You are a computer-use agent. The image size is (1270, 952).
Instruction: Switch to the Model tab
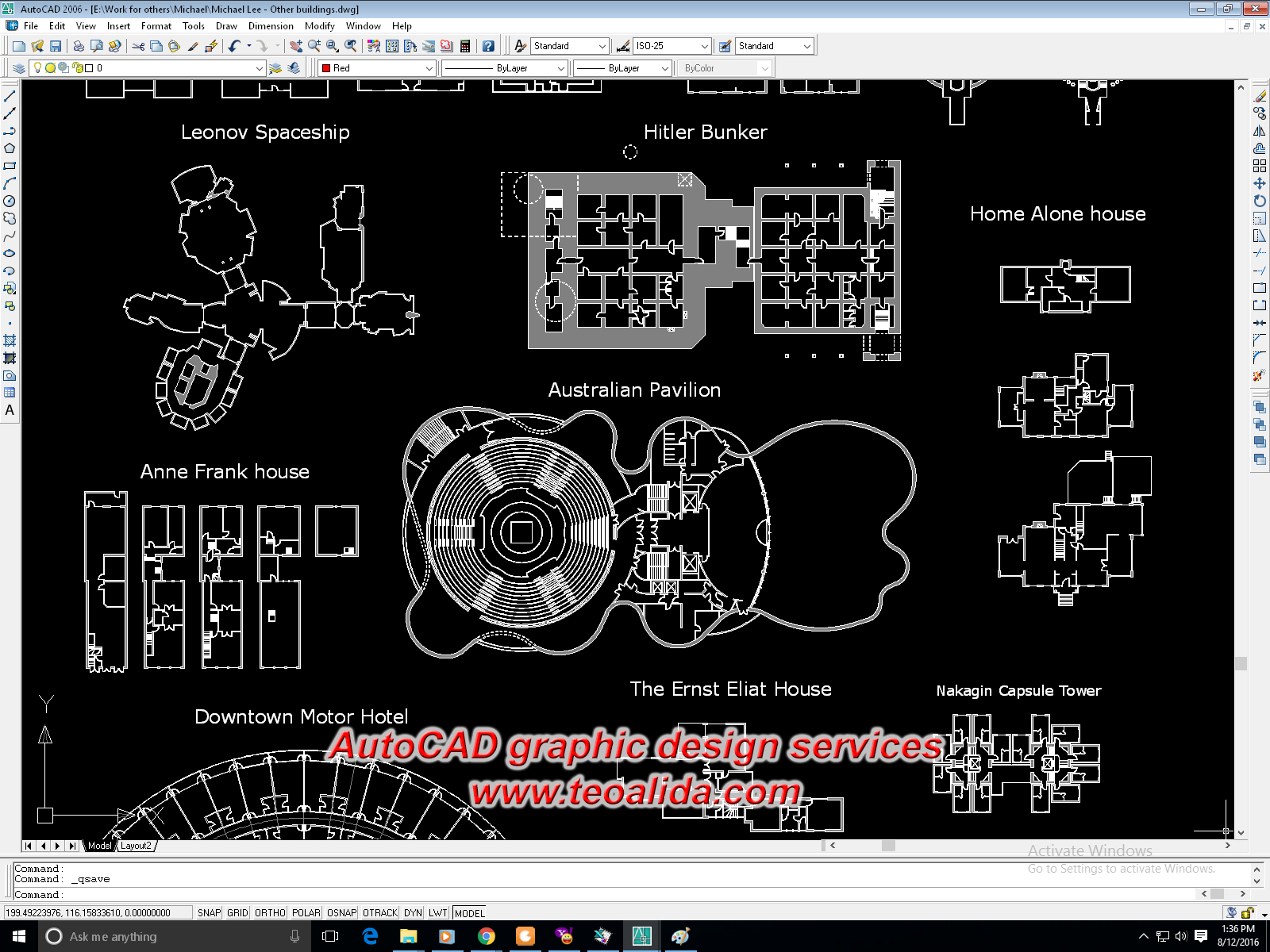coord(99,846)
